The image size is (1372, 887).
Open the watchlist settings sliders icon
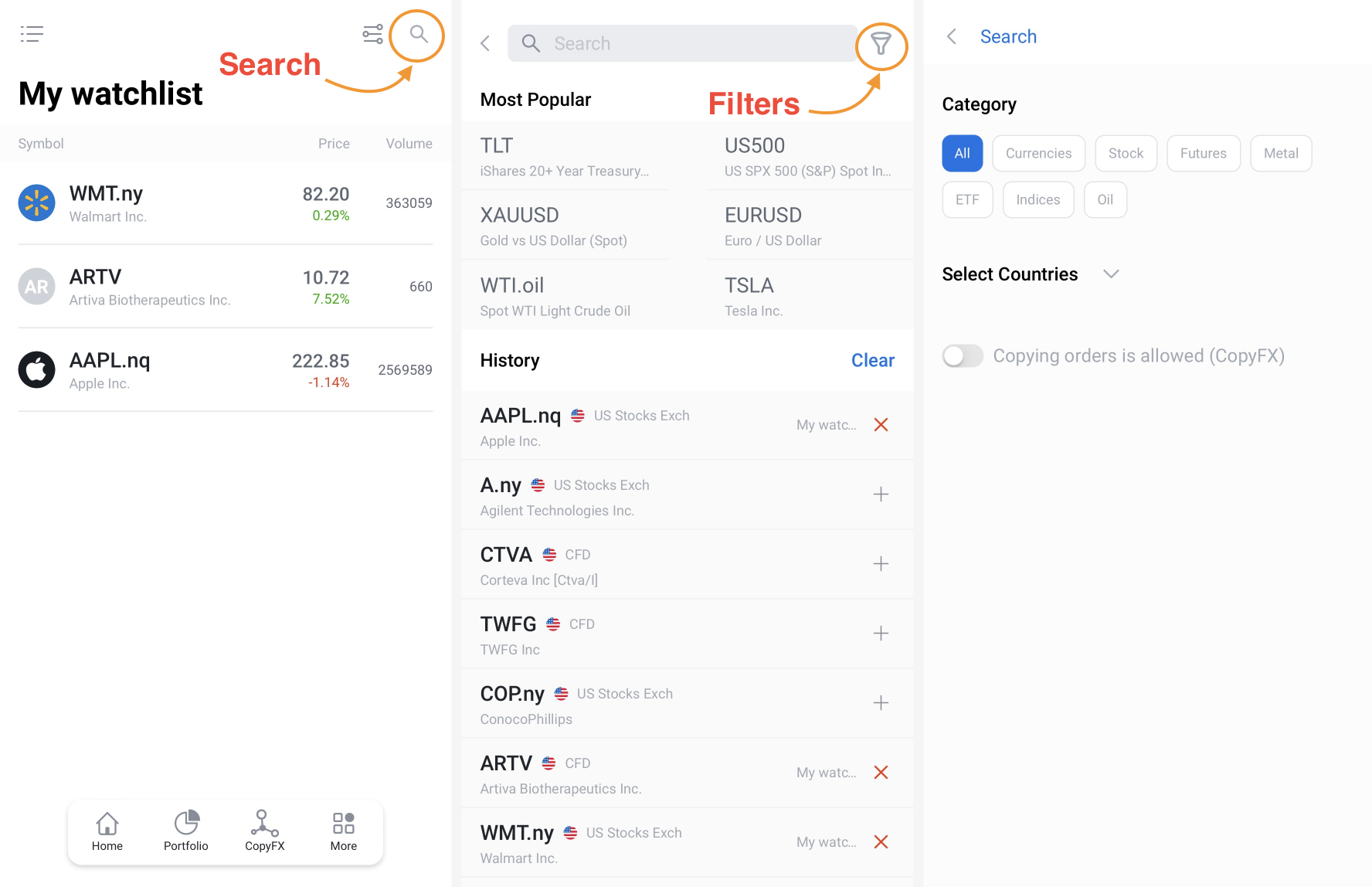372,34
